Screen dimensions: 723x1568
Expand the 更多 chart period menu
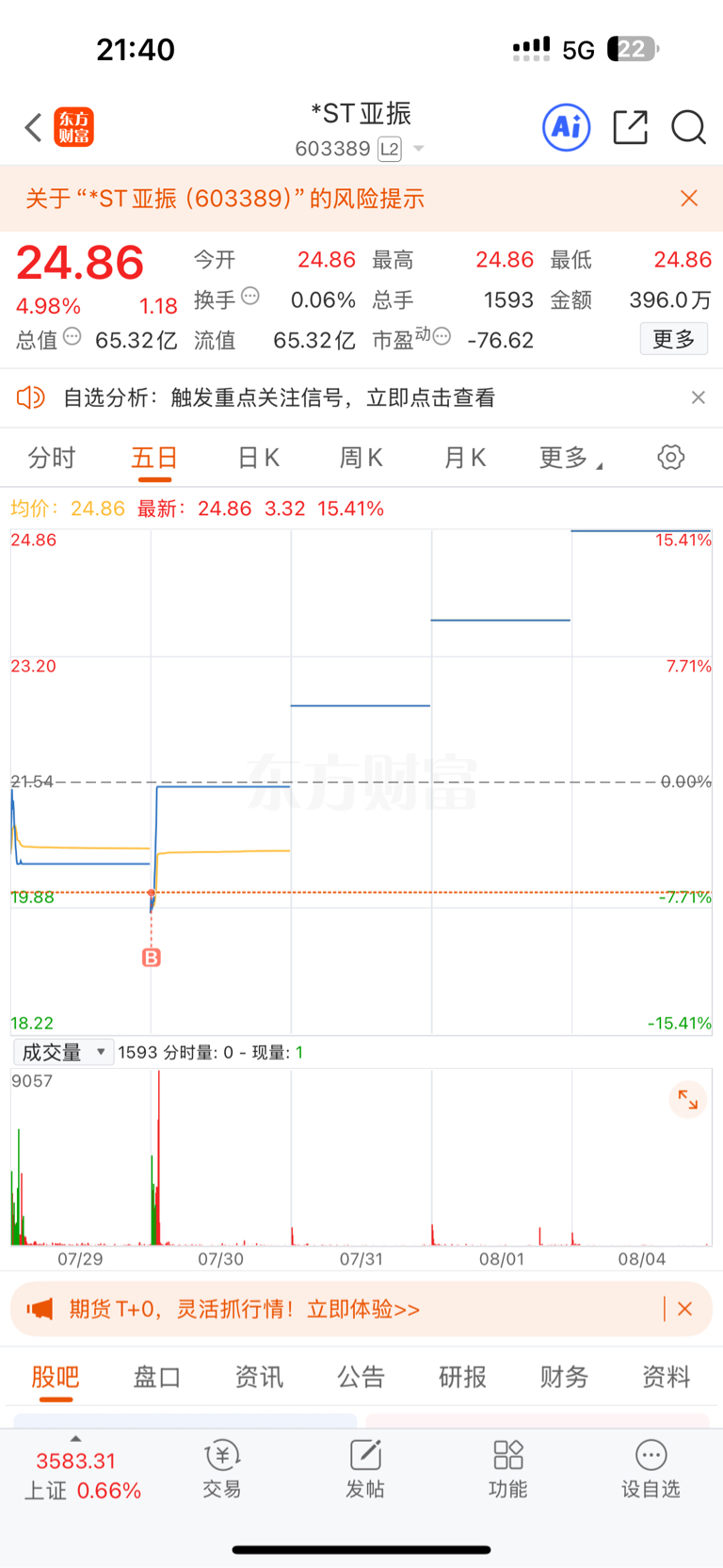click(570, 459)
